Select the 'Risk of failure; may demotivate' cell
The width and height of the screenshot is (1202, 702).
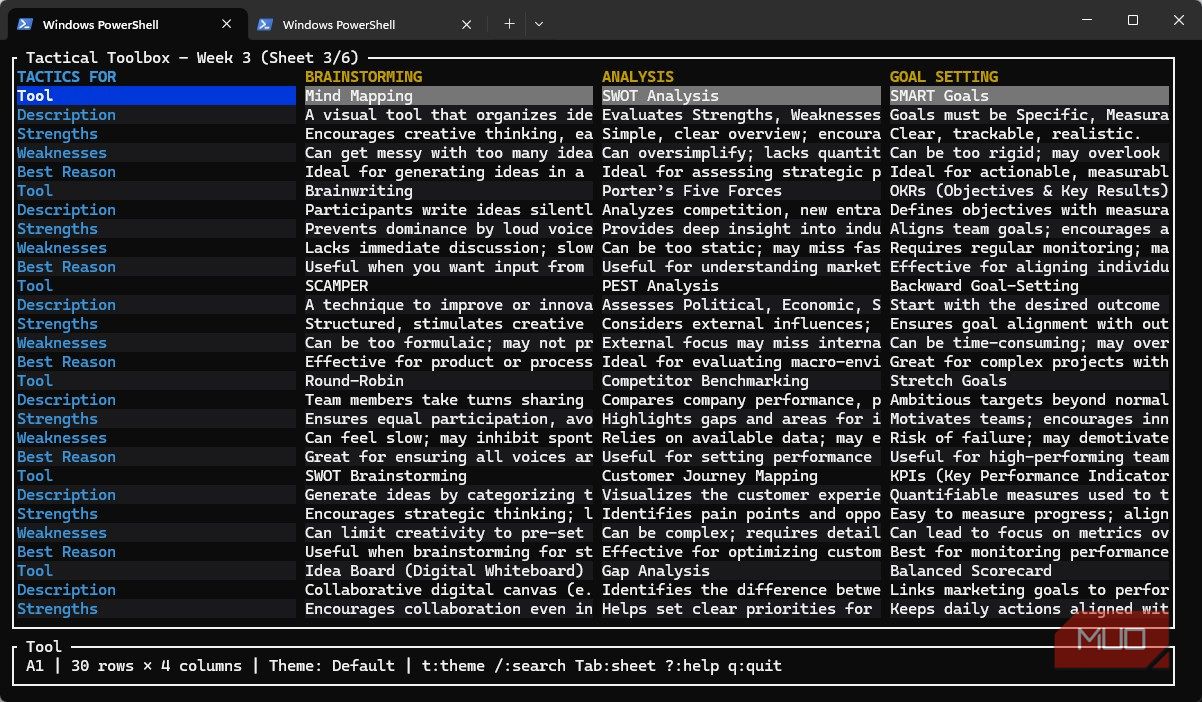click(1029, 438)
